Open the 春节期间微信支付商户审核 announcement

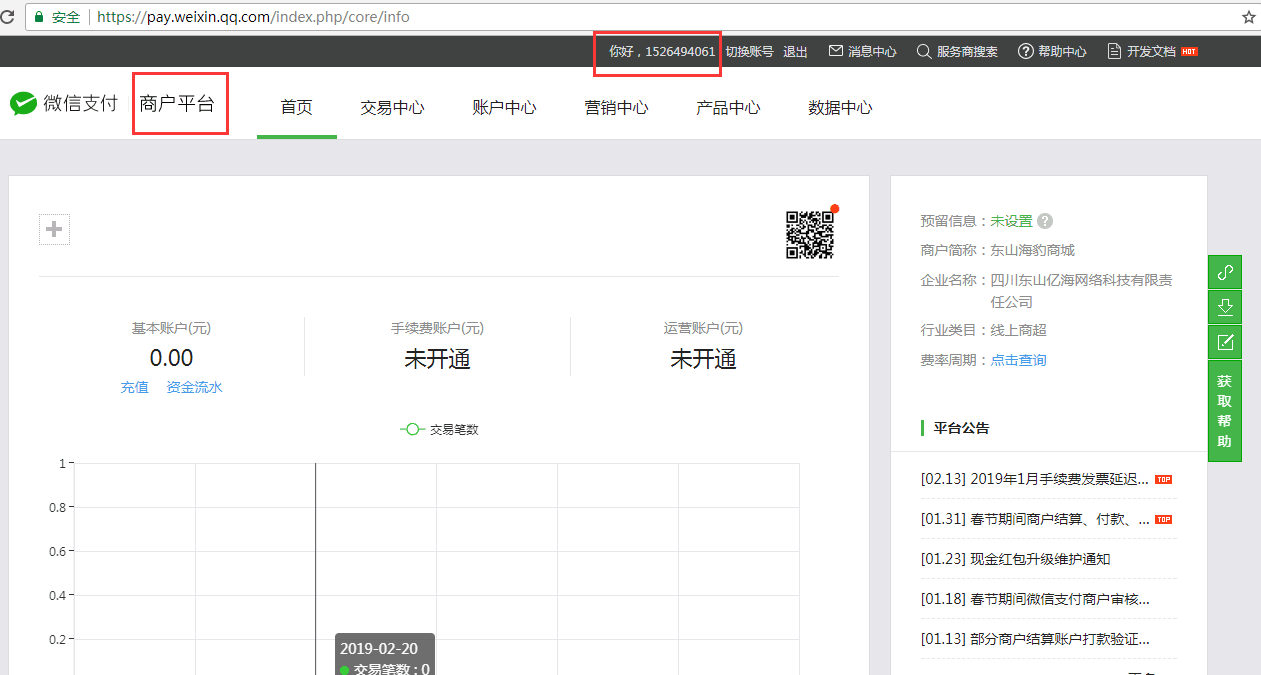pyautogui.click(x=1036, y=599)
